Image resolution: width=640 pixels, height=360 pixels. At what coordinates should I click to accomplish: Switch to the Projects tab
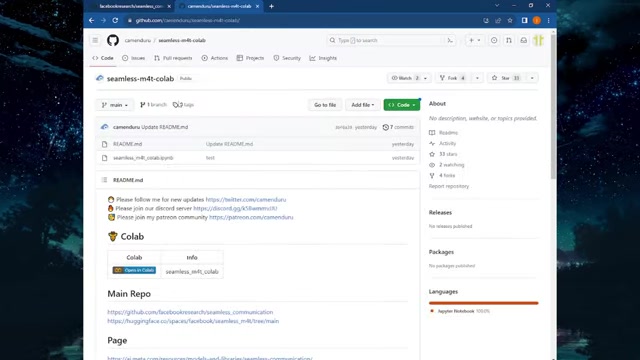(x=250, y=58)
